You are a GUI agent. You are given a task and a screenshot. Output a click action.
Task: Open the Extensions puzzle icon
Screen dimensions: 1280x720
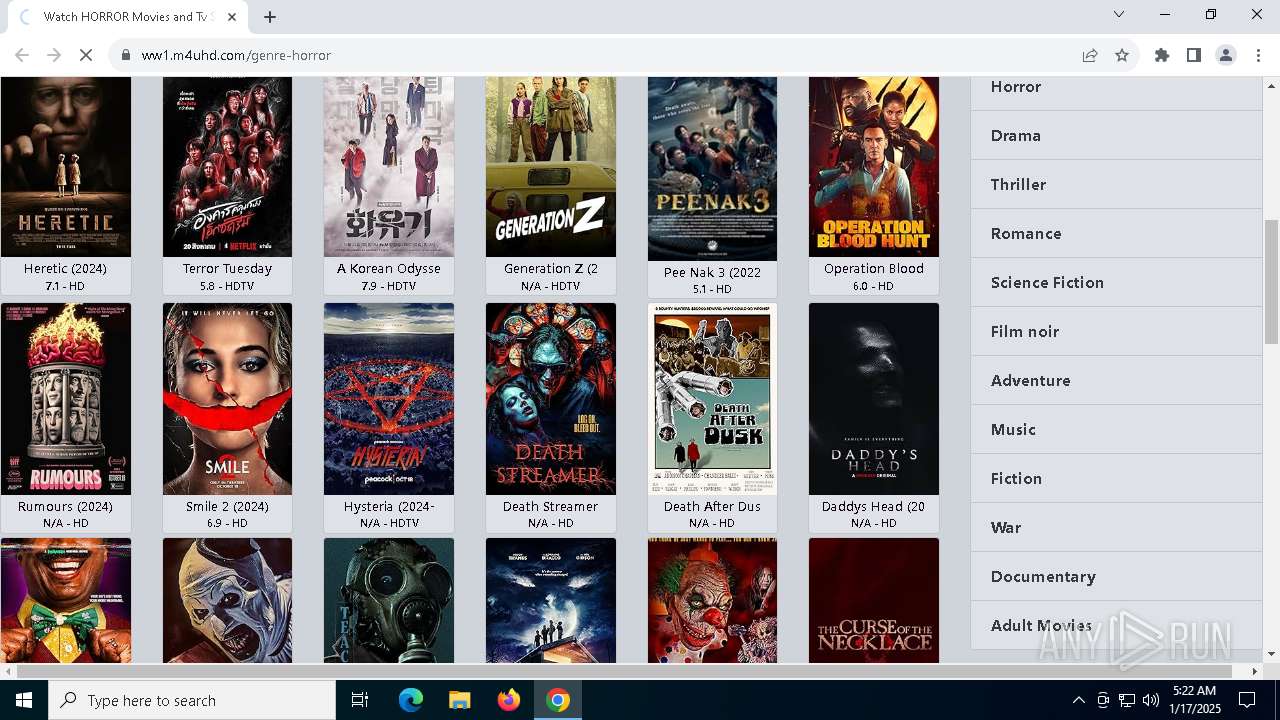[x=1162, y=55]
